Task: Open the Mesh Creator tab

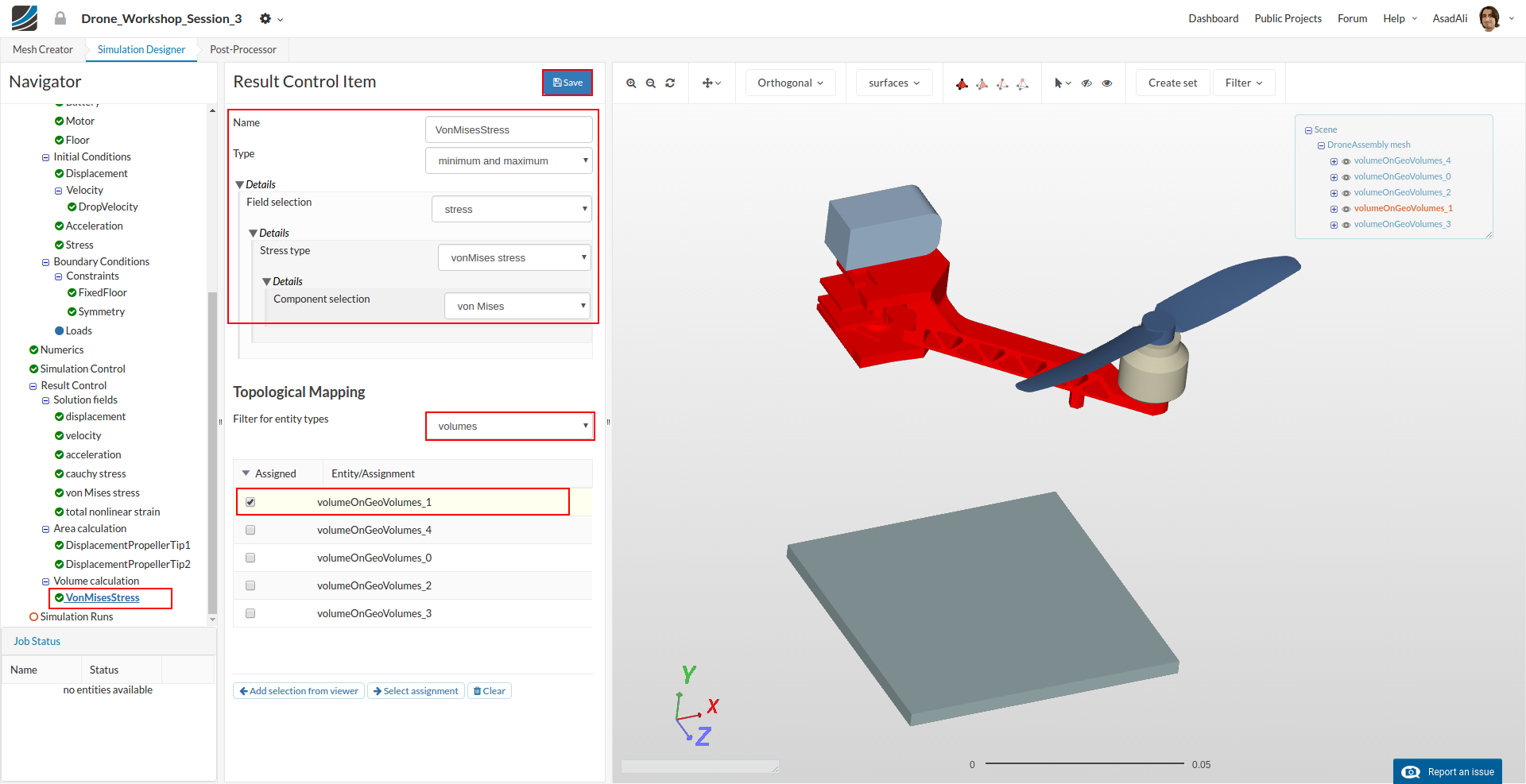Action: (x=43, y=49)
